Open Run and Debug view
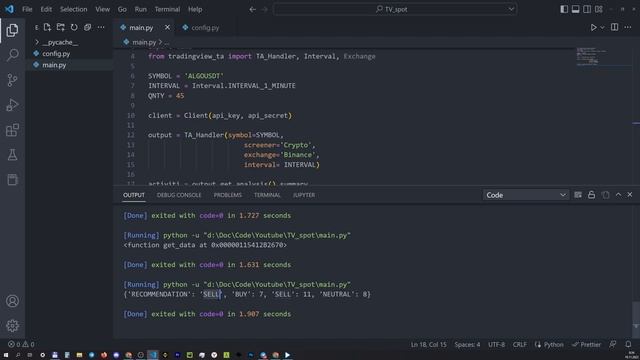640x360 pixels. (12, 105)
